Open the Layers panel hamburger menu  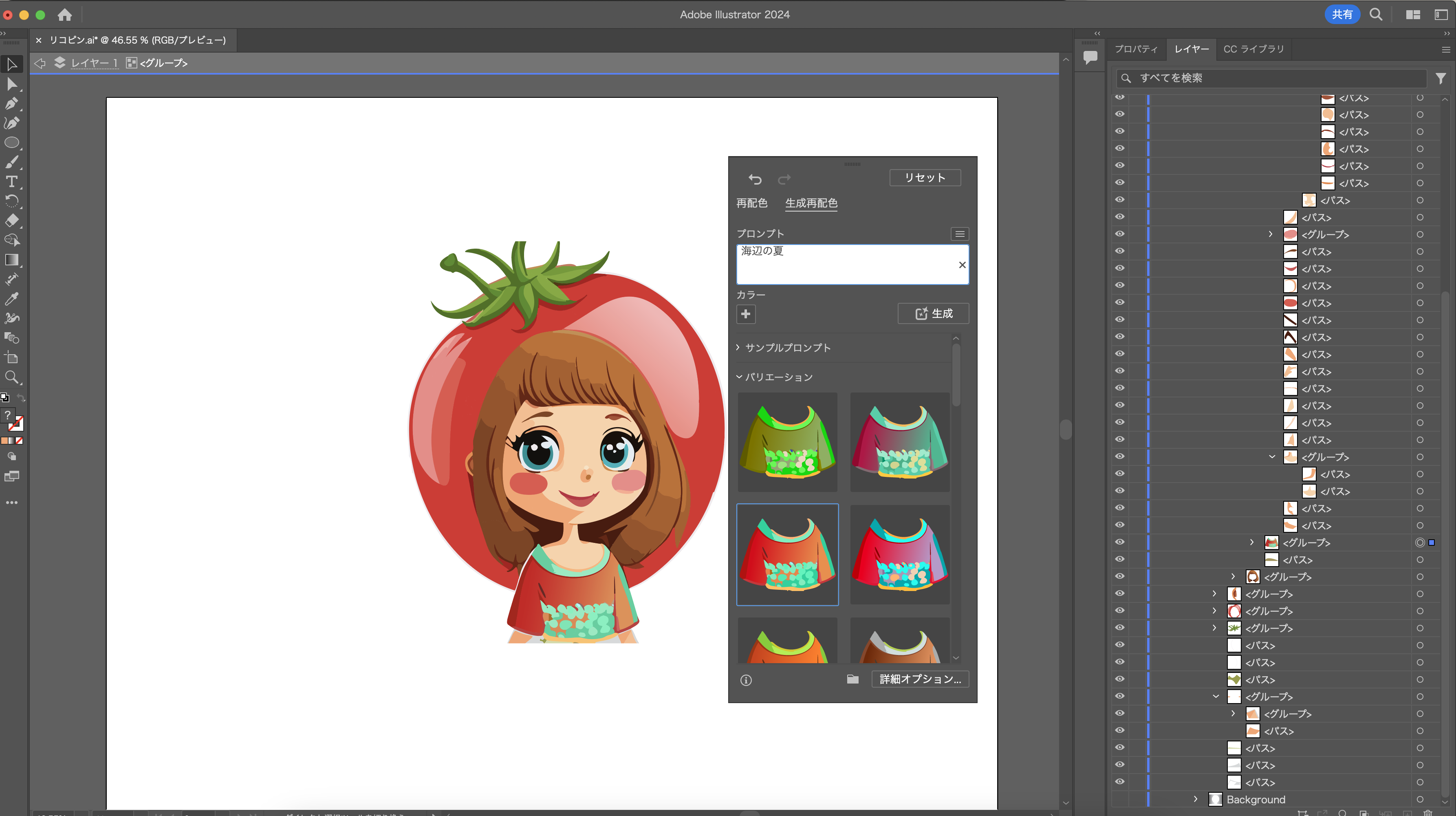coord(1446,50)
